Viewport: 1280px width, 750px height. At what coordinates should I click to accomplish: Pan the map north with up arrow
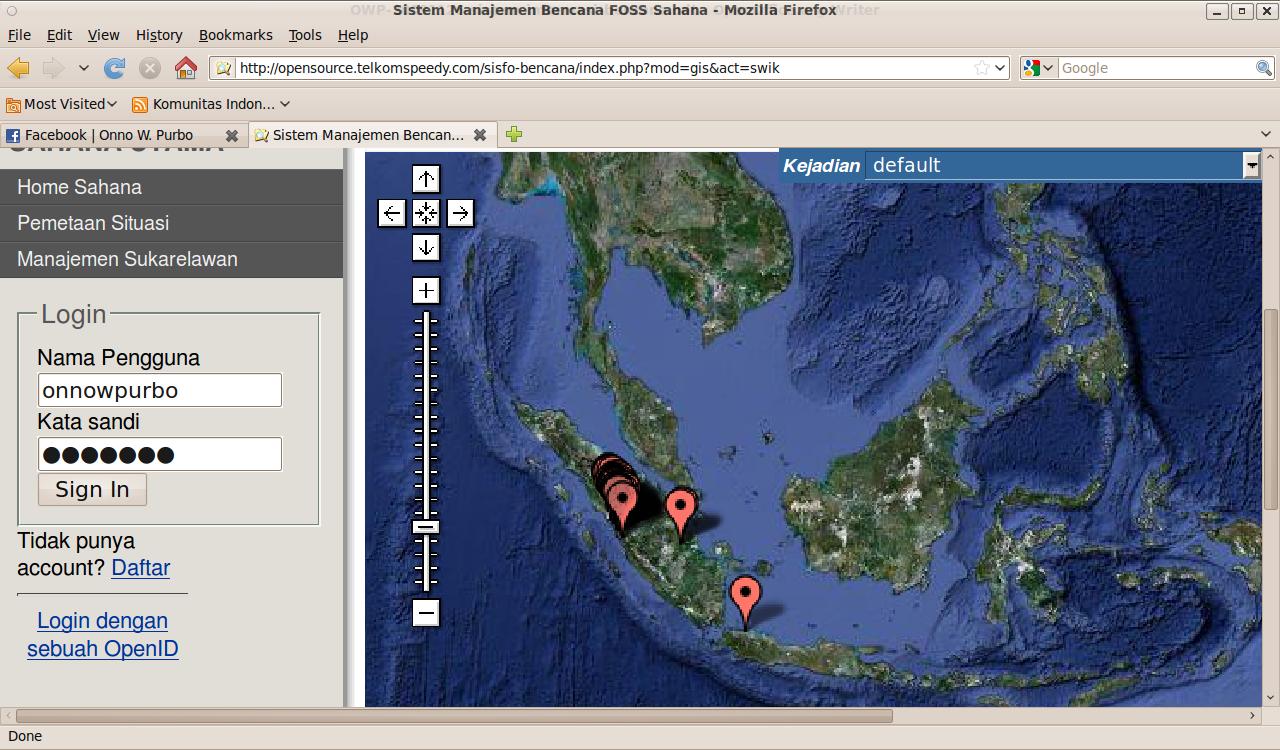tap(426, 179)
